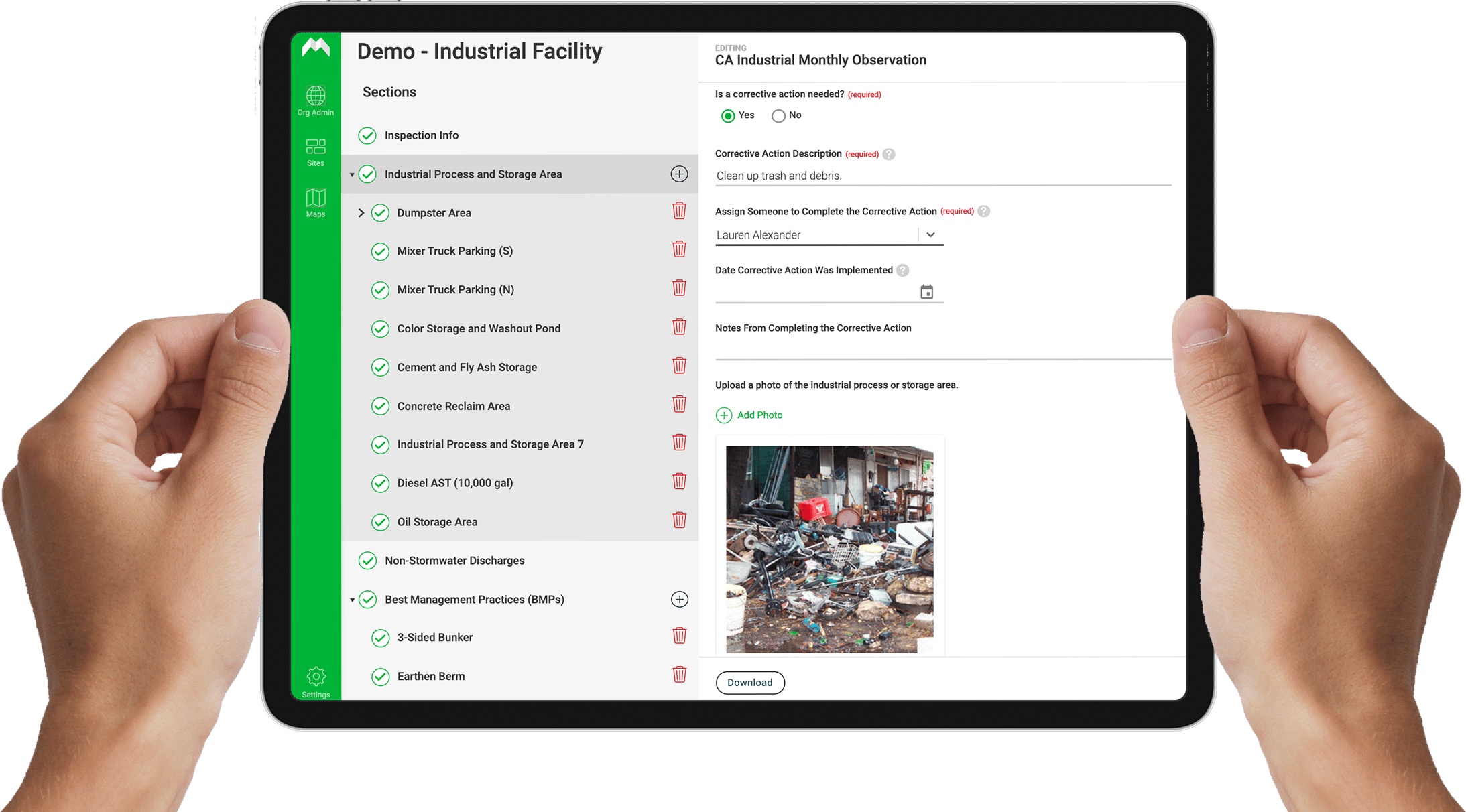Image resolution: width=1466 pixels, height=812 pixels.
Task: Open the corrective action assignee dropdown
Action: (931, 234)
